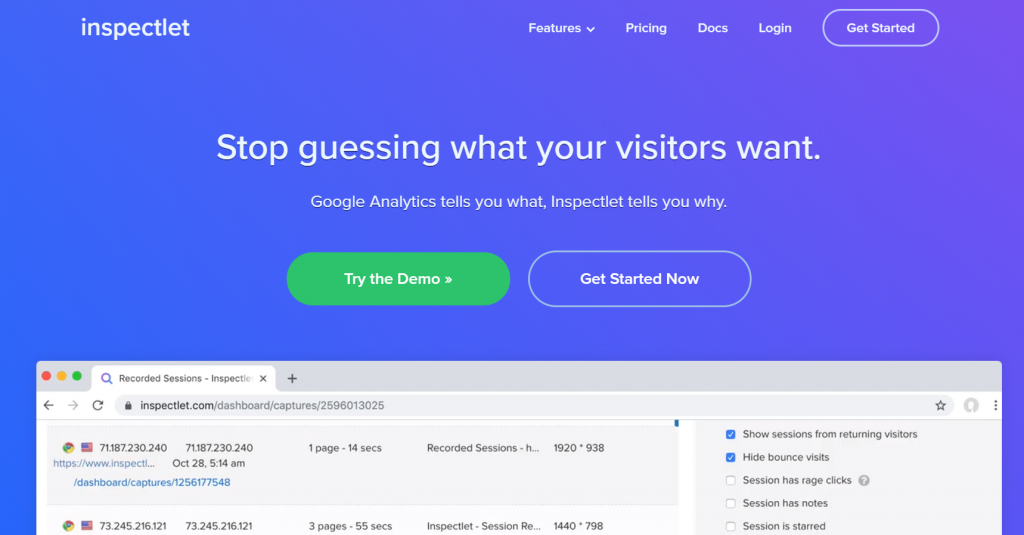Check Session has notes

(x=731, y=503)
